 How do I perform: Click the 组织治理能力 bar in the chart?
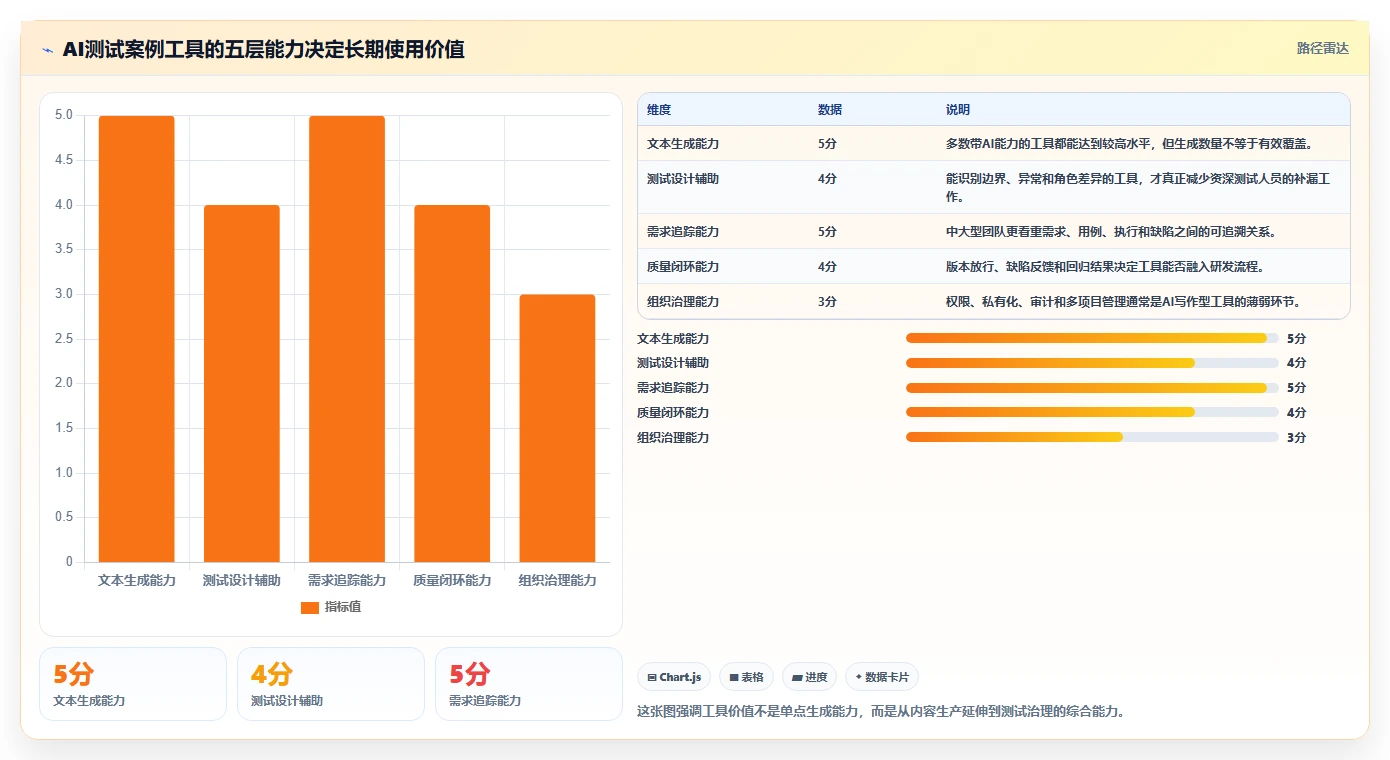tap(557, 428)
